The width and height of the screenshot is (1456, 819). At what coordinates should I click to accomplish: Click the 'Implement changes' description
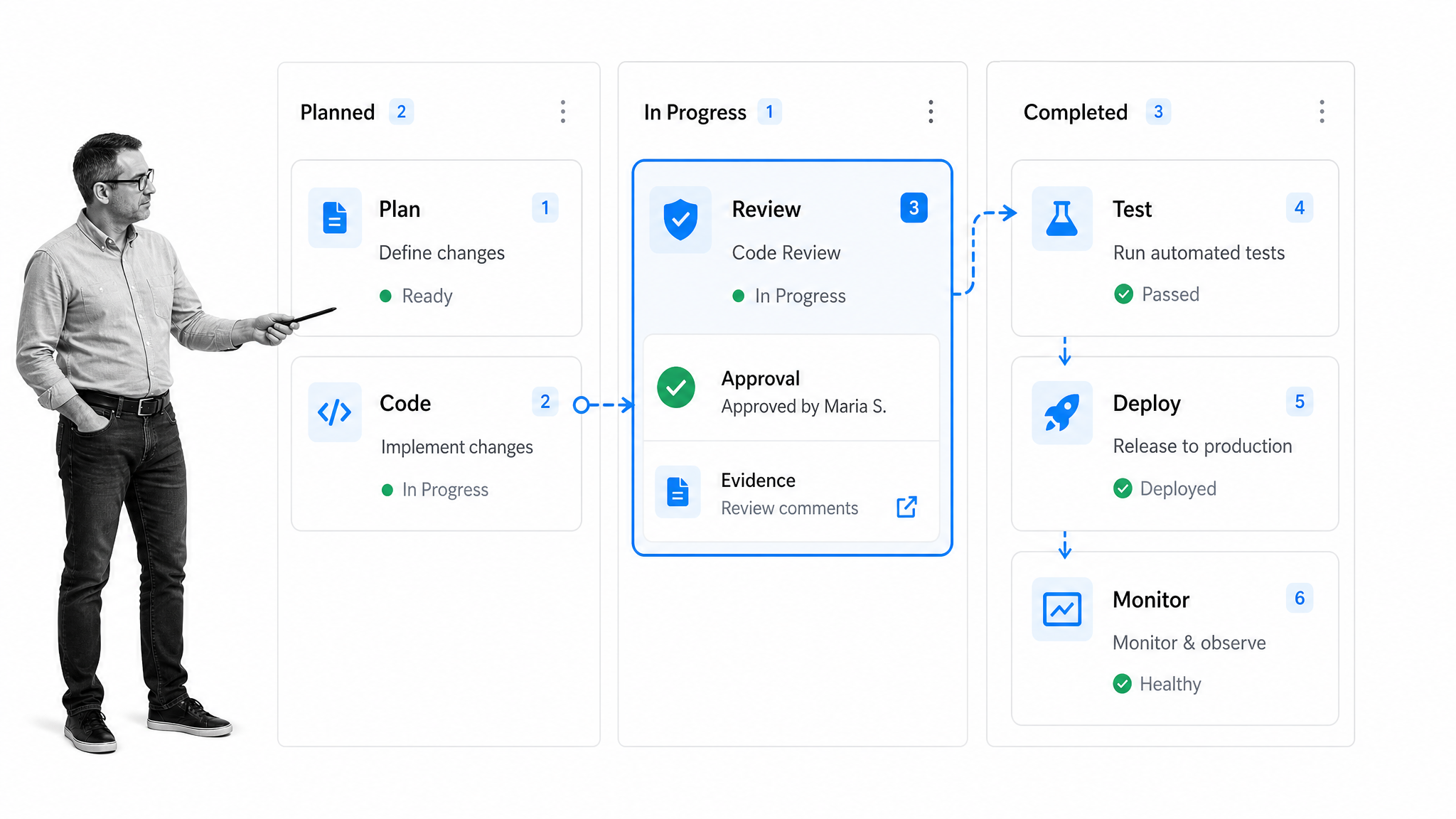click(457, 447)
